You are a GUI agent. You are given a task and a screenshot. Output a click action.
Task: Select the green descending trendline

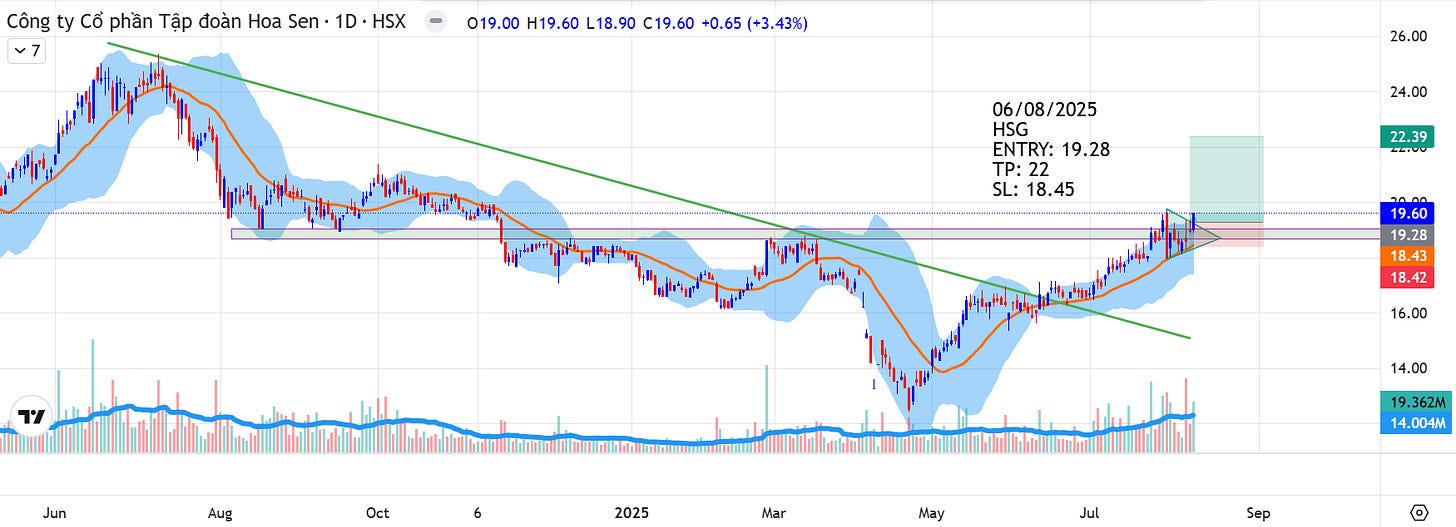tap(648, 191)
